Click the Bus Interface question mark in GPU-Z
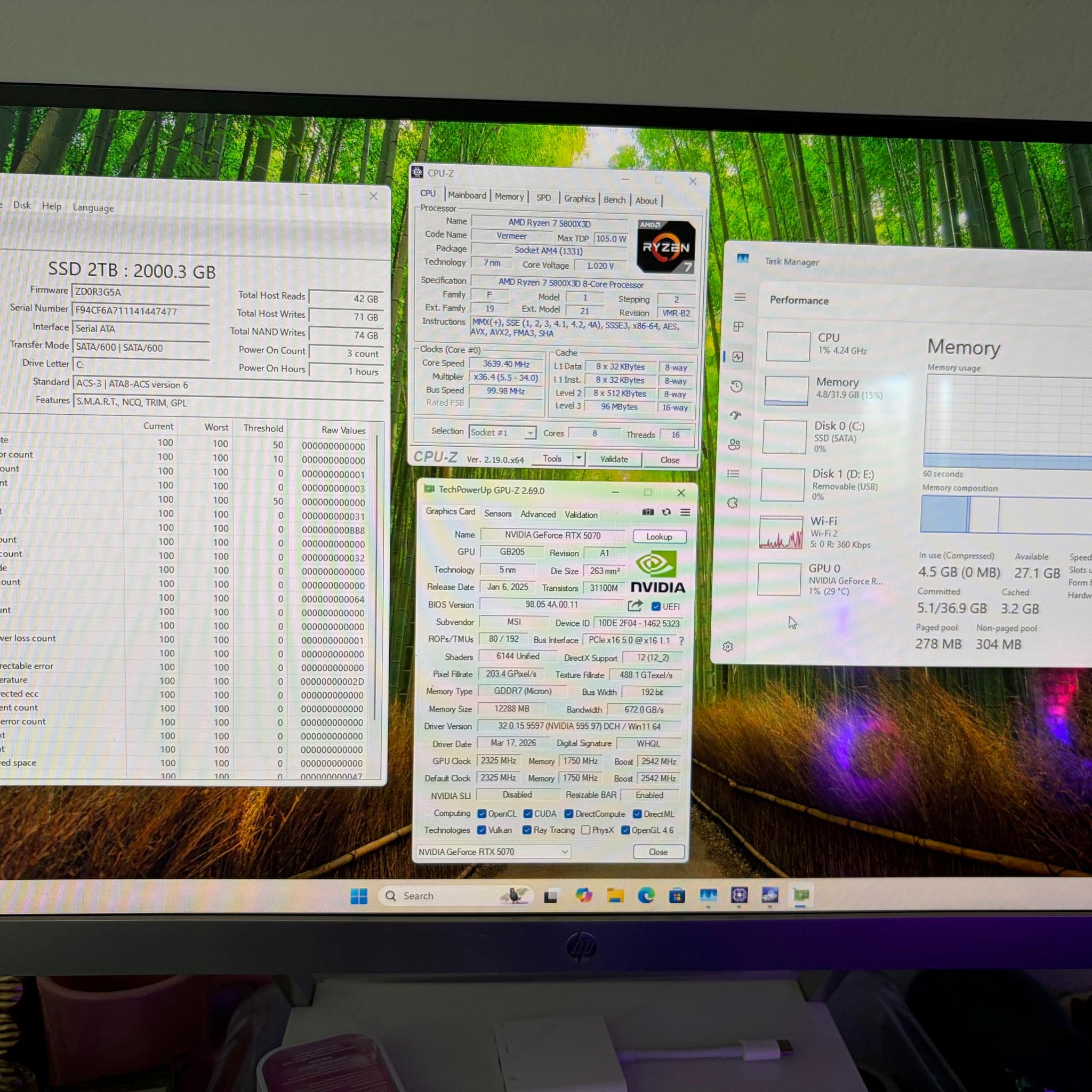Screen dimensions: 1092x1092 681,640
